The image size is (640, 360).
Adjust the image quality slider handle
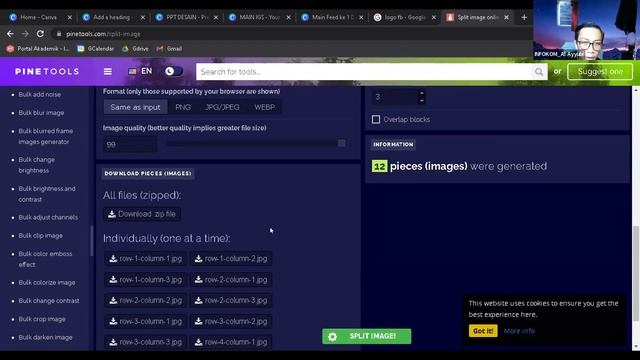click(342, 143)
